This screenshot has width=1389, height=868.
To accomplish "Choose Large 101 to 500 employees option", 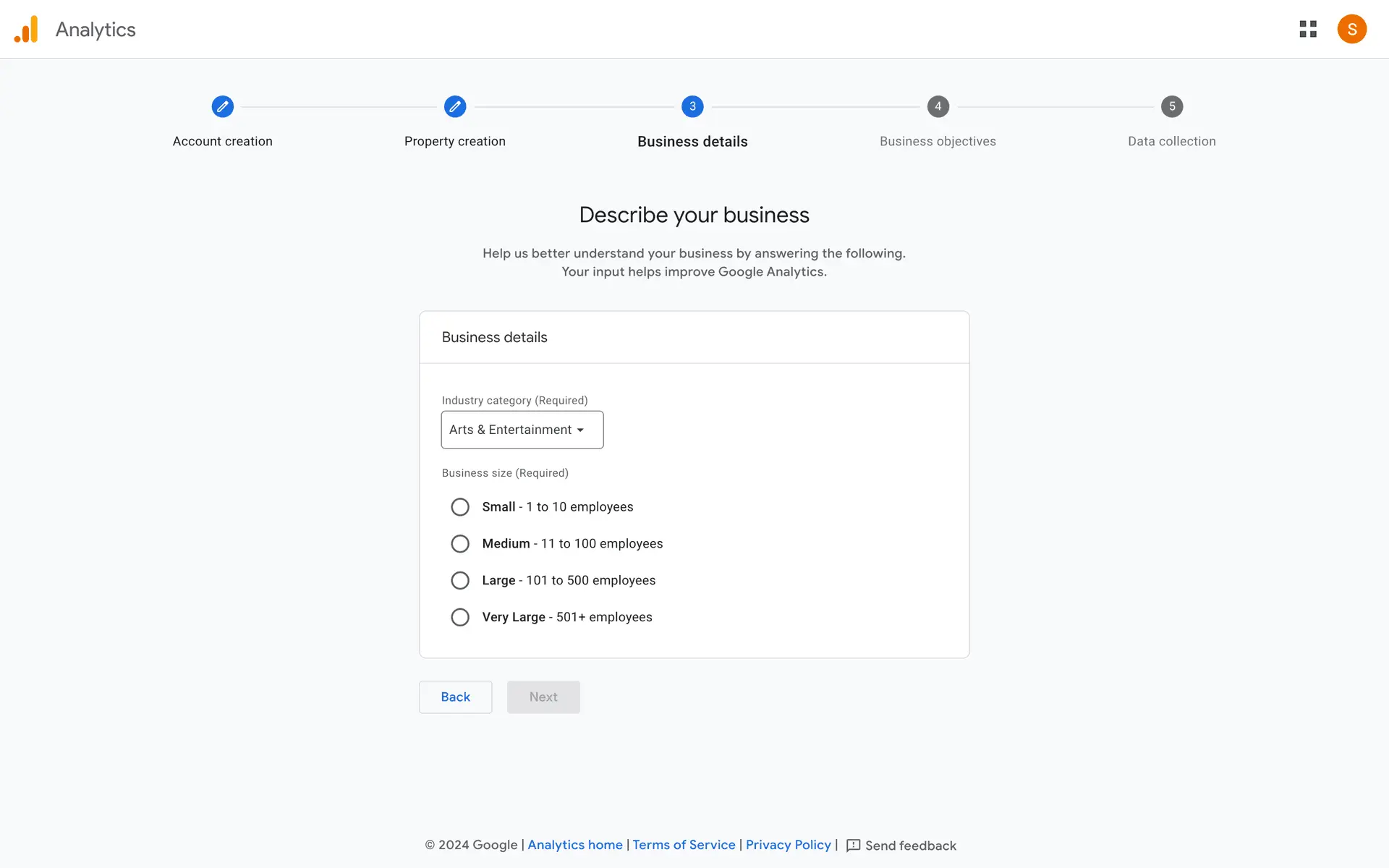I will pos(460,580).
